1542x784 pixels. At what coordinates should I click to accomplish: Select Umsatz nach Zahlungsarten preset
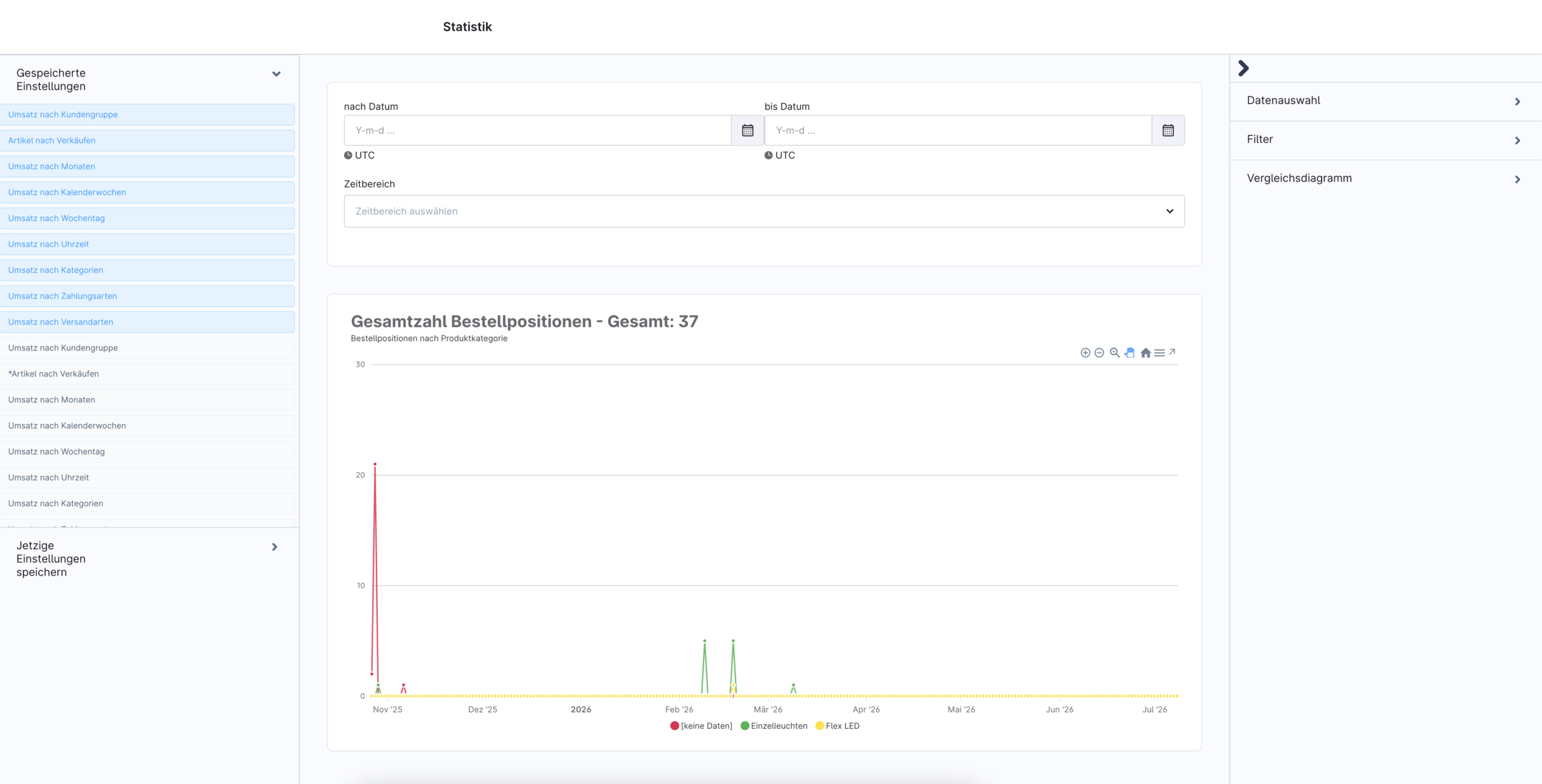148,296
